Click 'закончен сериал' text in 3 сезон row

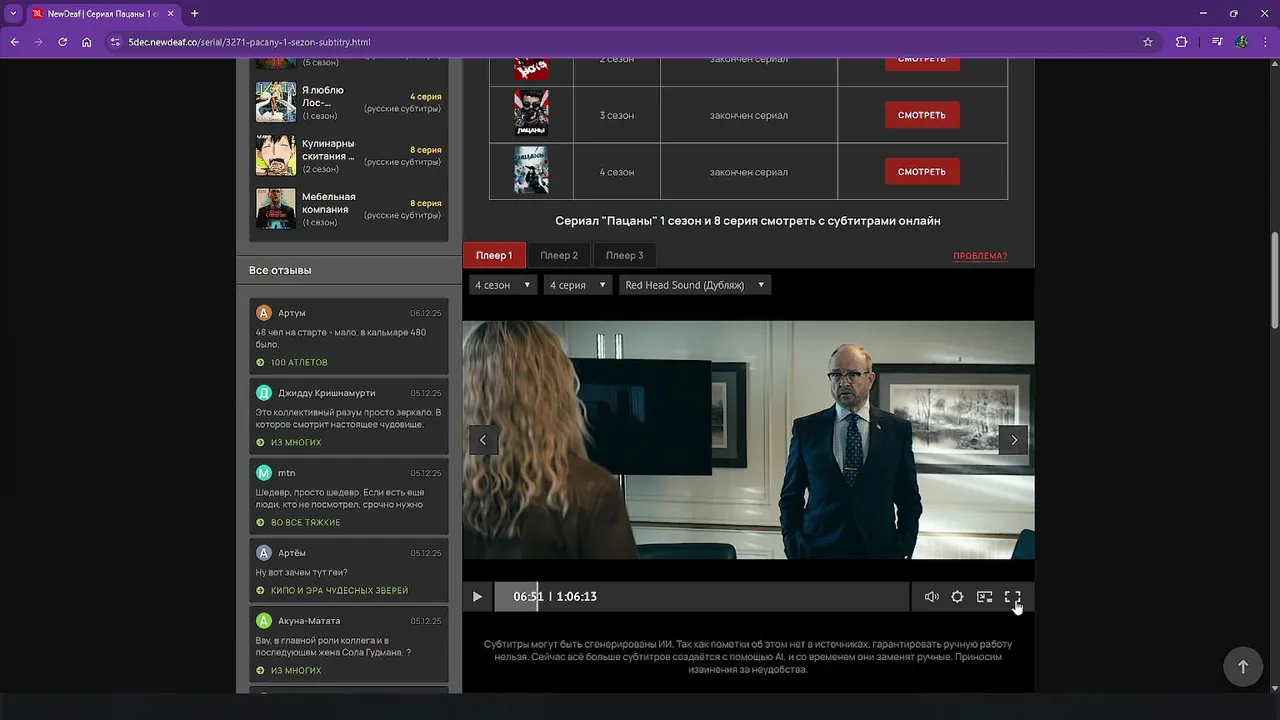click(749, 115)
